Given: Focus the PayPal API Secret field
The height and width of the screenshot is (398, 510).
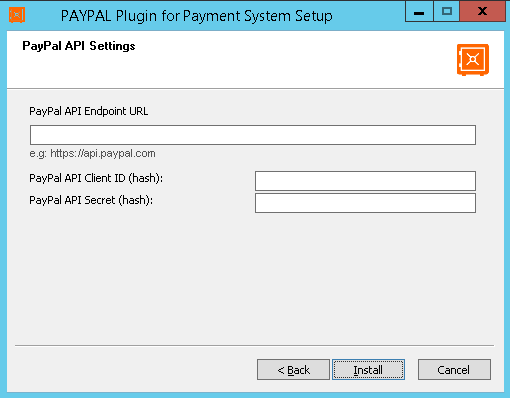Looking at the screenshot, I should pyautogui.click(x=365, y=203).
